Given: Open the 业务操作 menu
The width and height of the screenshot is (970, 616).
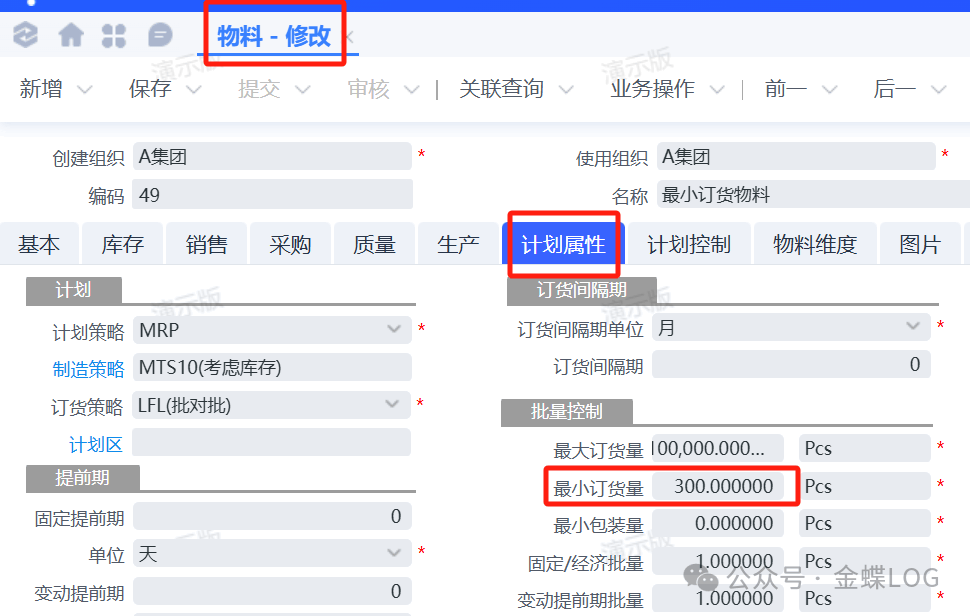Looking at the screenshot, I should (652, 89).
